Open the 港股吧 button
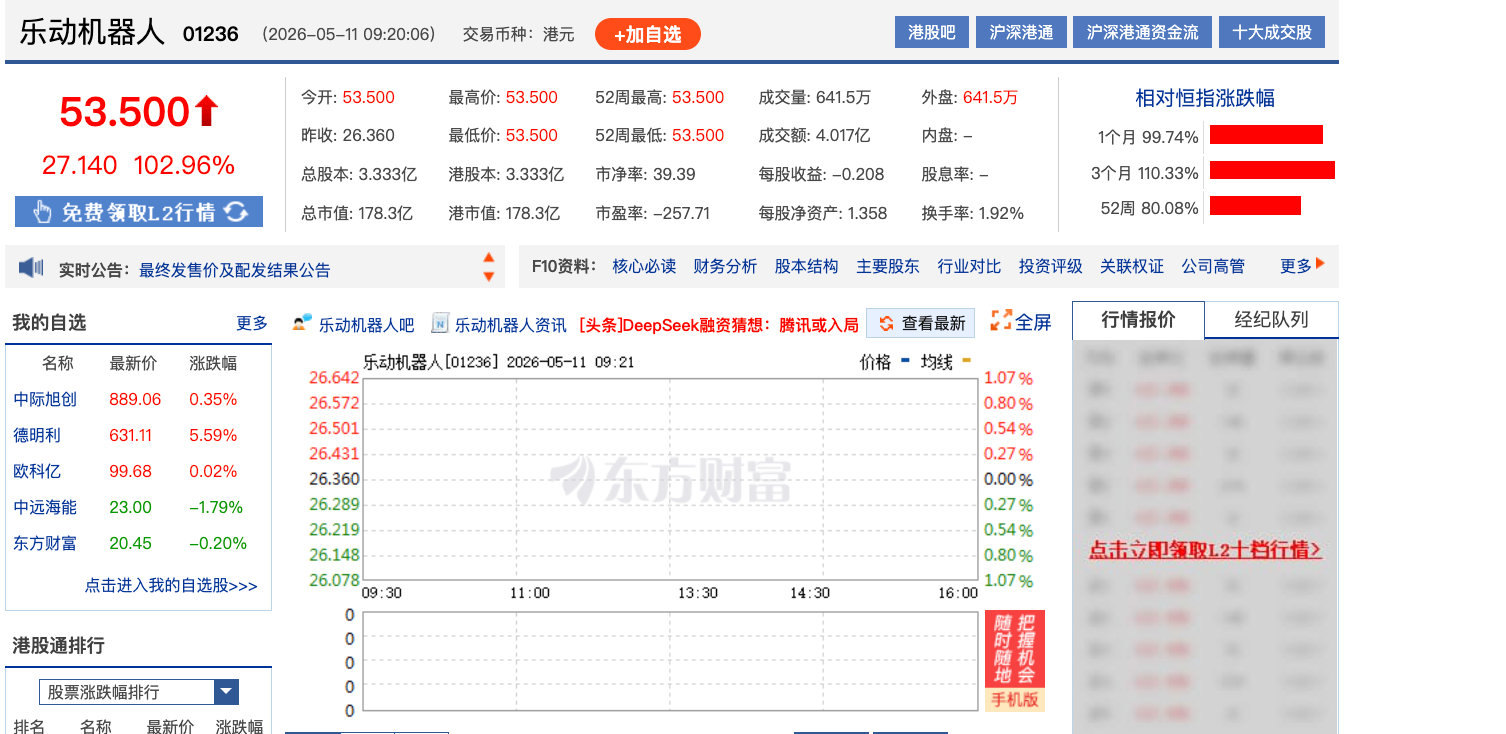The height and width of the screenshot is (734, 1506). pos(931,32)
